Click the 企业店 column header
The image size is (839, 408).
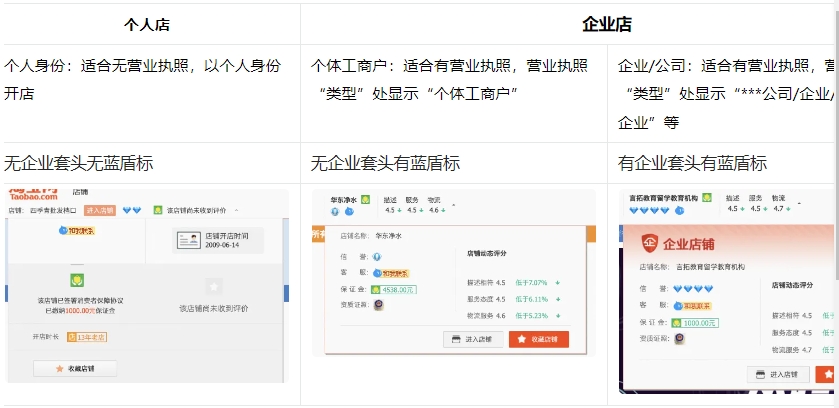[x=606, y=24]
